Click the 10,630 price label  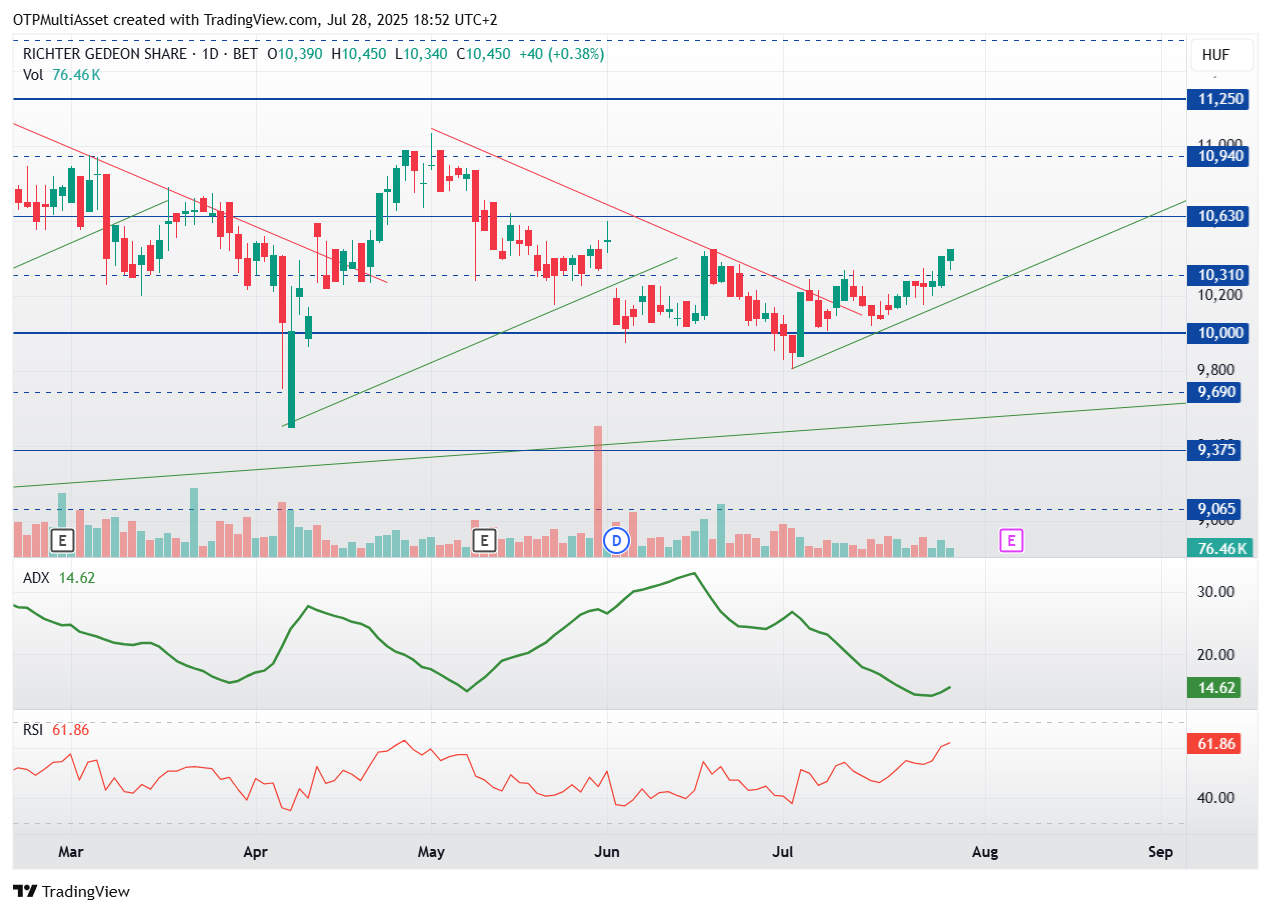click(x=1217, y=216)
